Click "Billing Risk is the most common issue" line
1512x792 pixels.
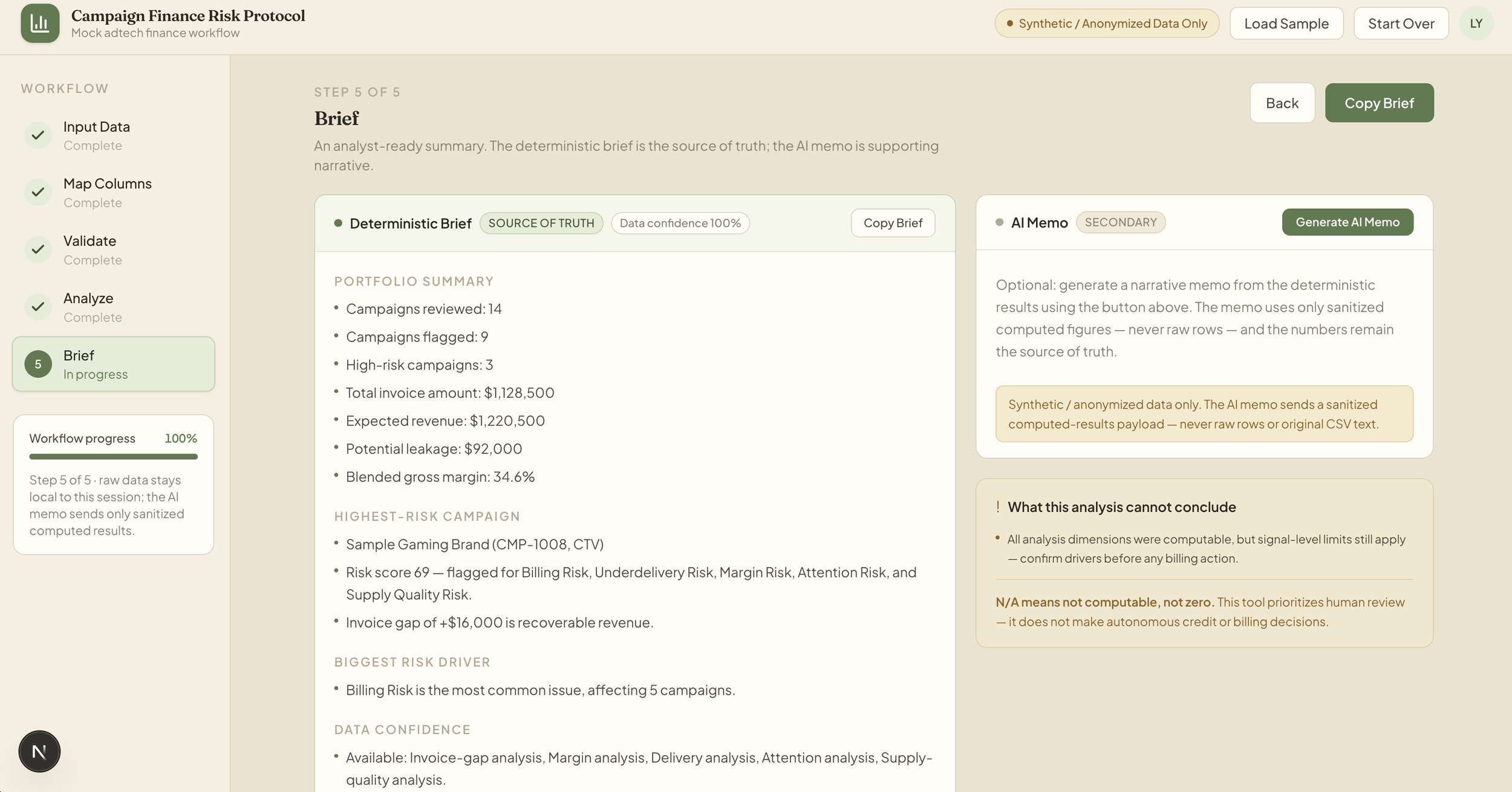coord(540,690)
